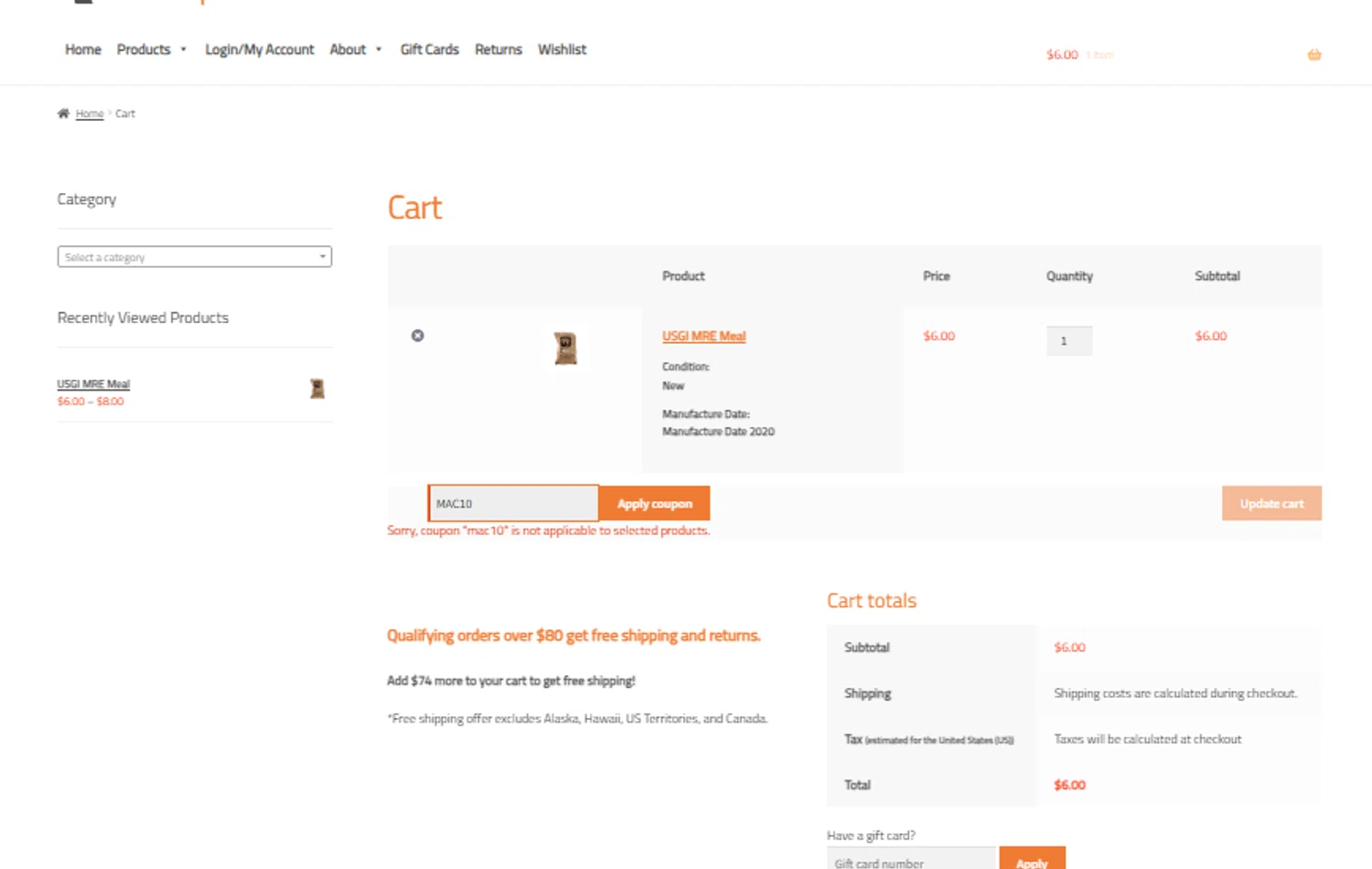Go to Home in navigation menu

click(x=83, y=49)
